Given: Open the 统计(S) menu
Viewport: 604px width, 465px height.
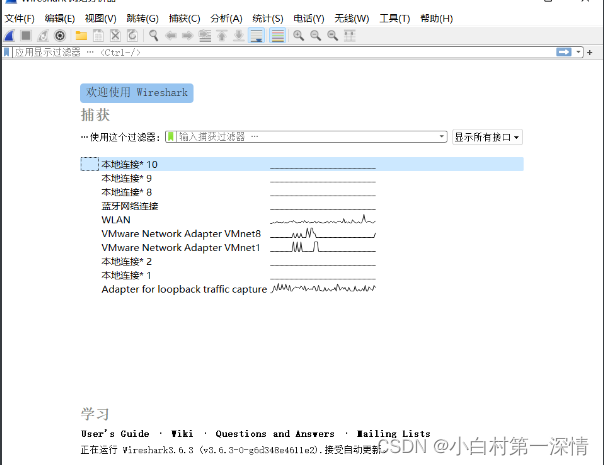Looking at the screenshot, I should (268, 18).
